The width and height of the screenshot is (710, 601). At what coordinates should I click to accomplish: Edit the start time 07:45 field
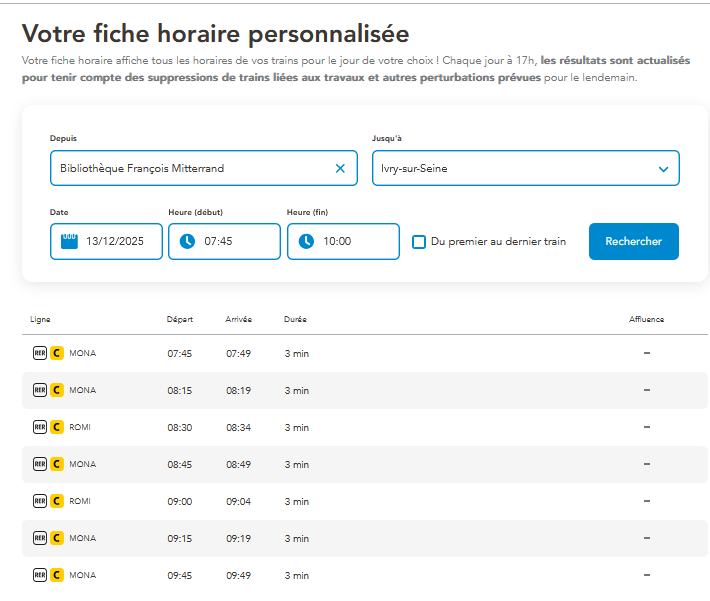pos(225,241)
